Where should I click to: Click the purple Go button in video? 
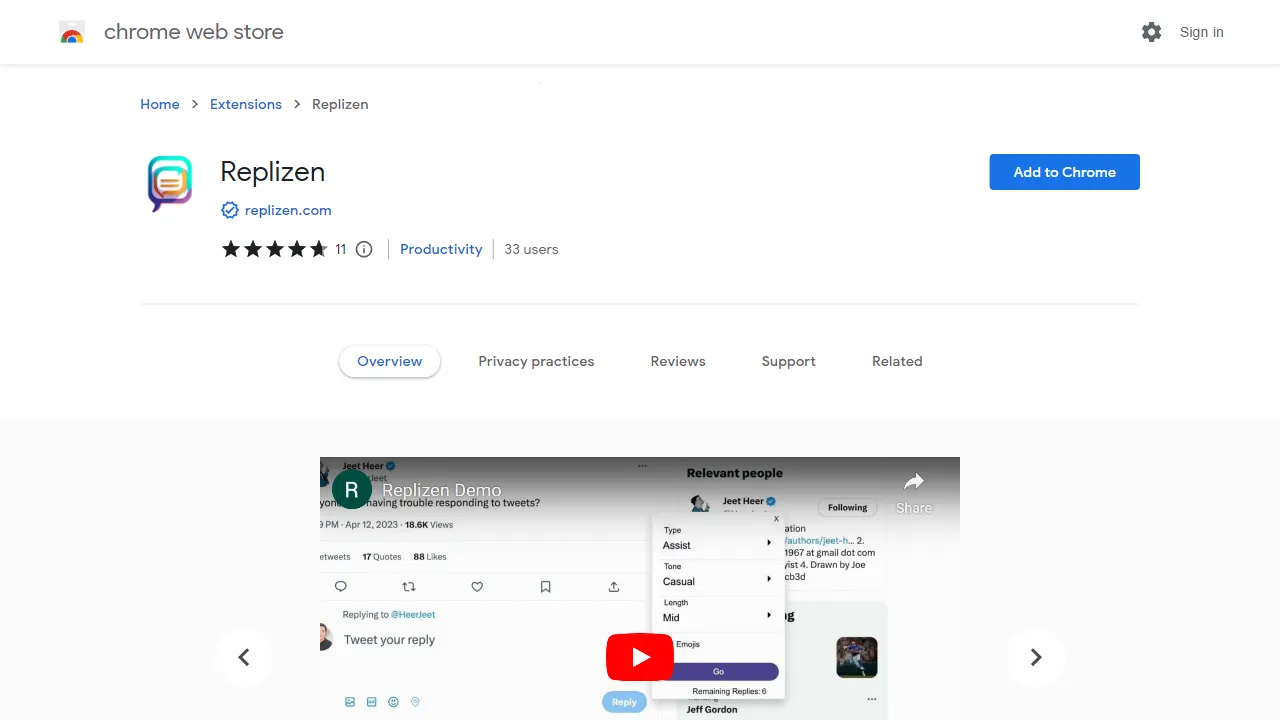click(x=718, y=671)
